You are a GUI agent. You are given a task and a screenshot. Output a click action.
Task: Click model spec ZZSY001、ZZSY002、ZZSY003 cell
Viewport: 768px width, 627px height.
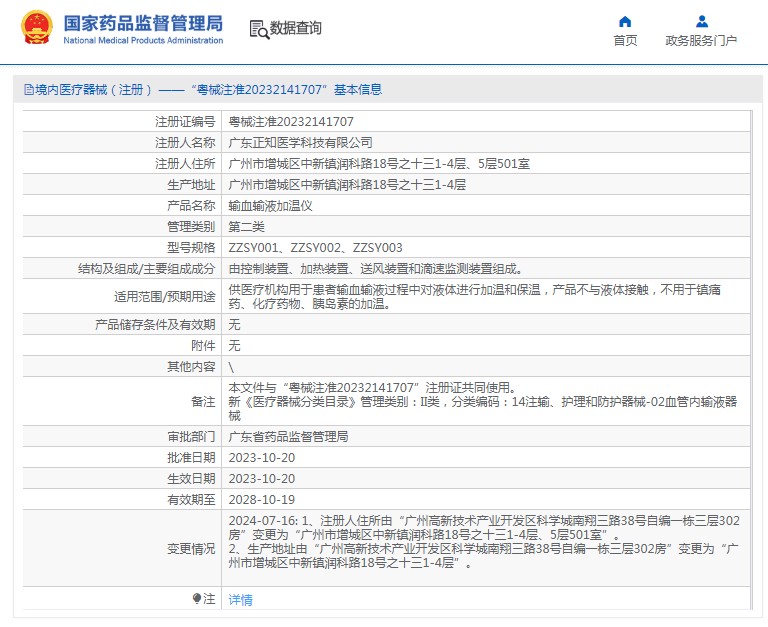click(316, 247)
